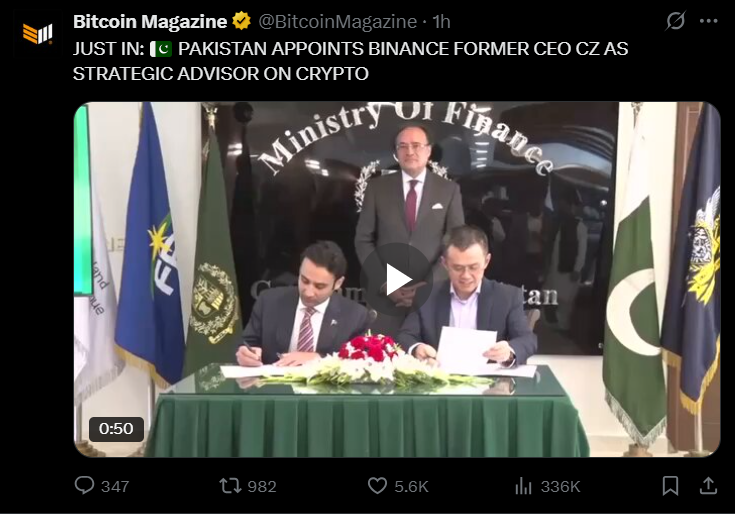Open the three-dot More options menu
Screen dimensions: 735x514
point(708,21)
